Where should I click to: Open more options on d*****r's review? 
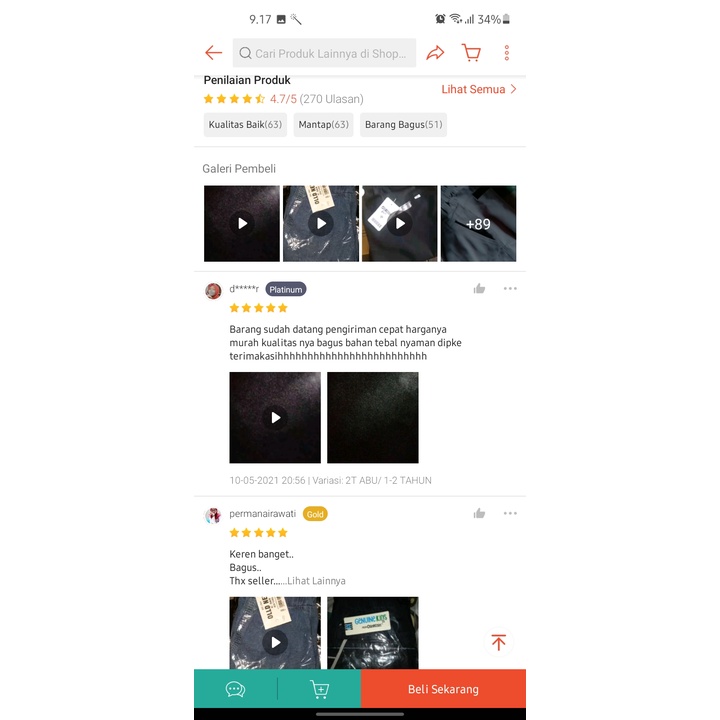coord(510,288)
